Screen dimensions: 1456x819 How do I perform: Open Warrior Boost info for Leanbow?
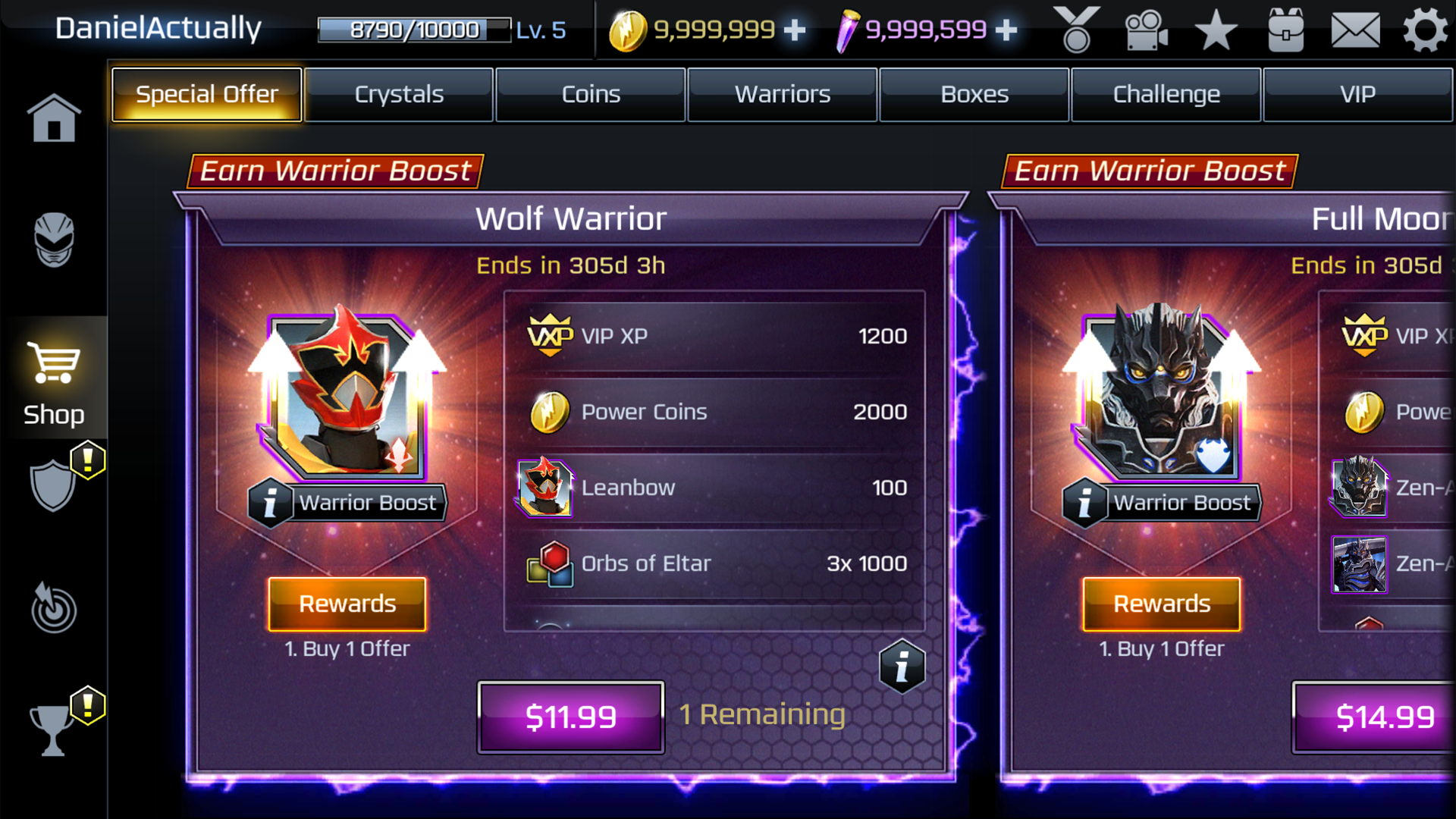268,504
